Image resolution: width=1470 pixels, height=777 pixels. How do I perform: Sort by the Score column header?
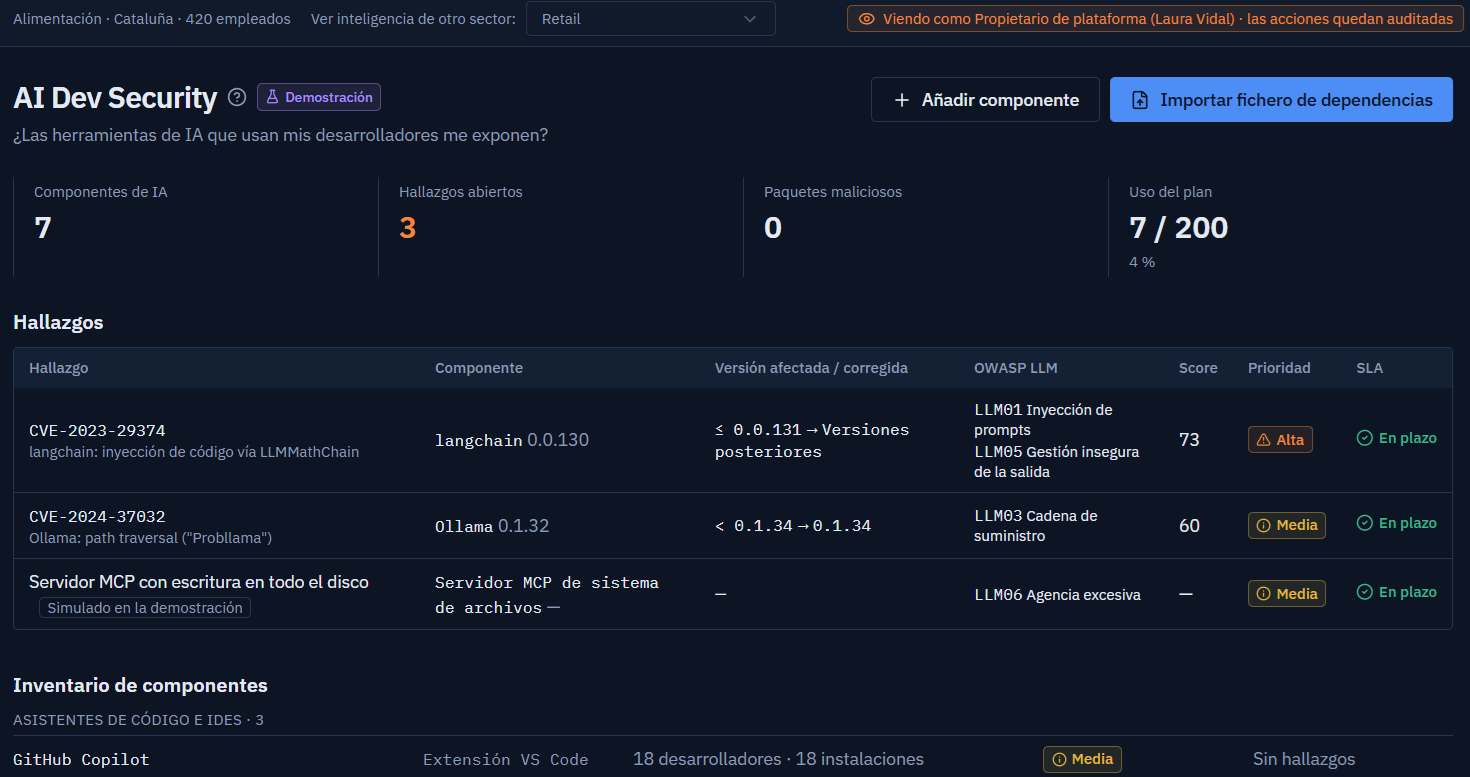tap(1198, 368)
